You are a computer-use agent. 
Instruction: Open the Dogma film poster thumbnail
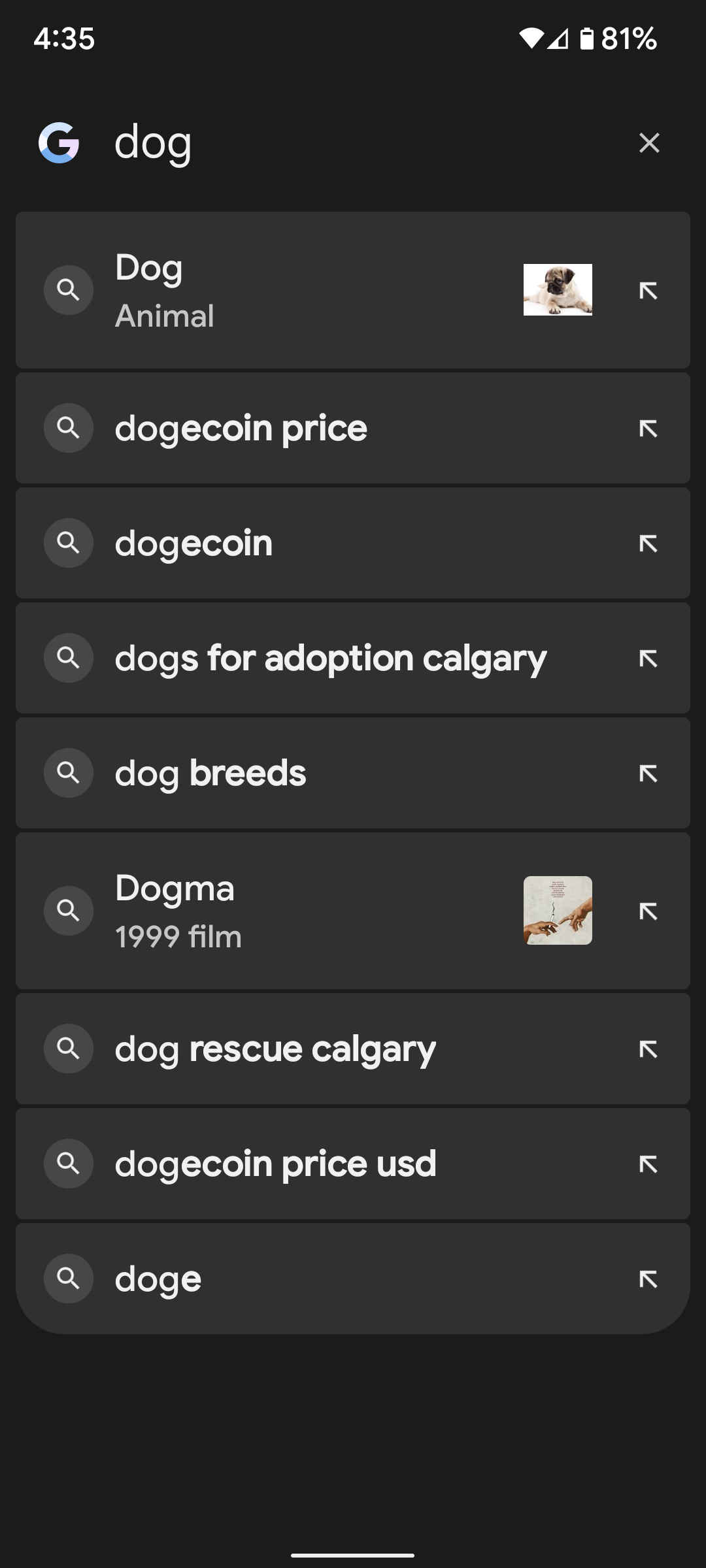[x=558, y=910]
